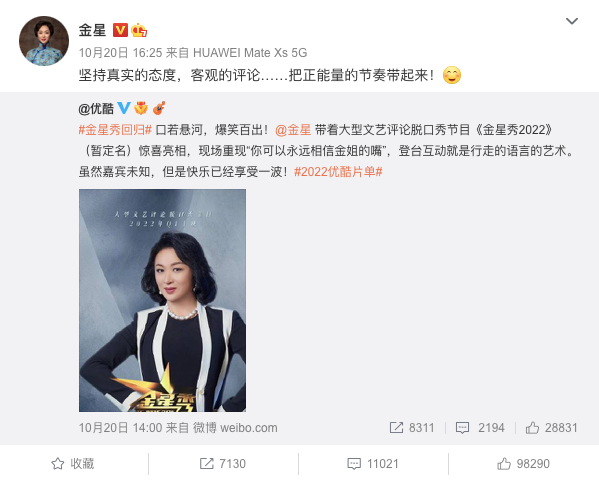Open the 金星 username link
The width and height of the screenshot is (599, 481).
tap(92, 30)
